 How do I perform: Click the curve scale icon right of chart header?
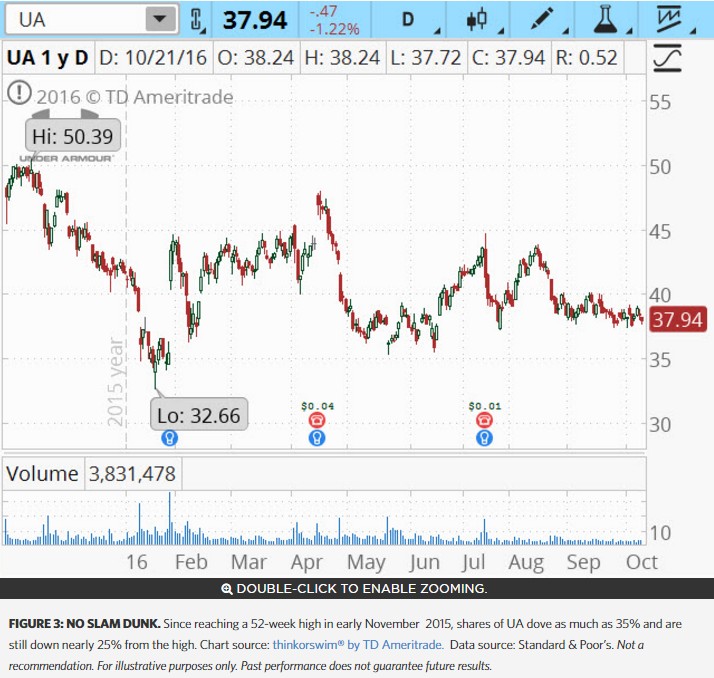(667, 58)
